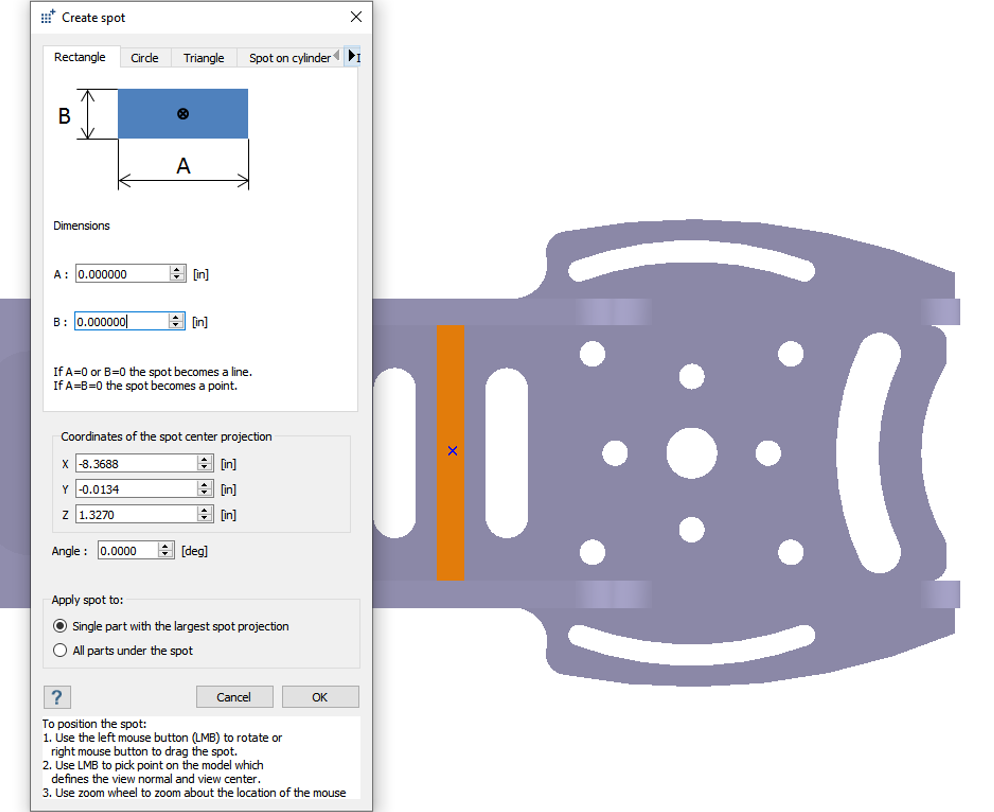Click the center symbol in rectangle diagram

click(x=183, y=114)
